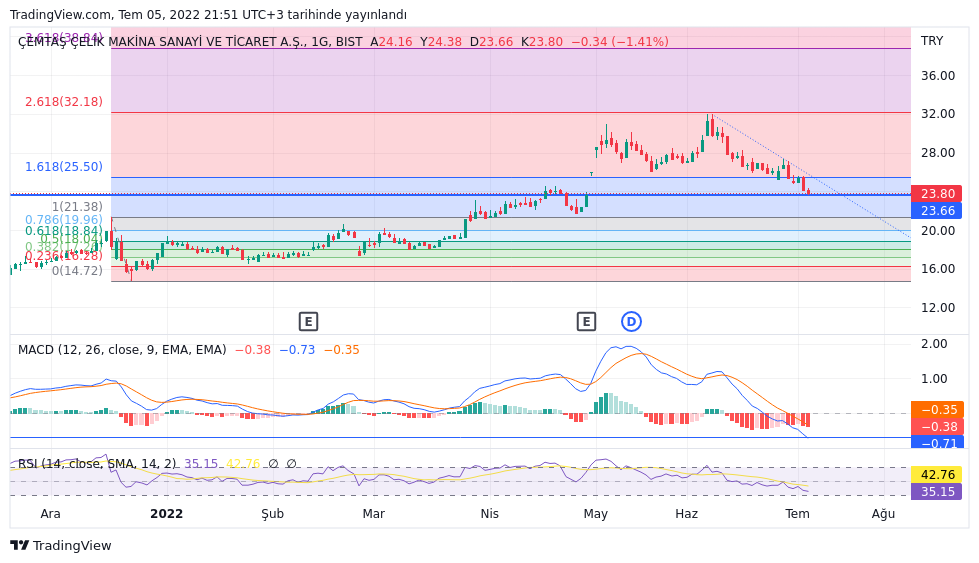Click the blue -0.71 MACD axis tag
The height and width of the screenshot is (563, 979).
pos(937,443)
